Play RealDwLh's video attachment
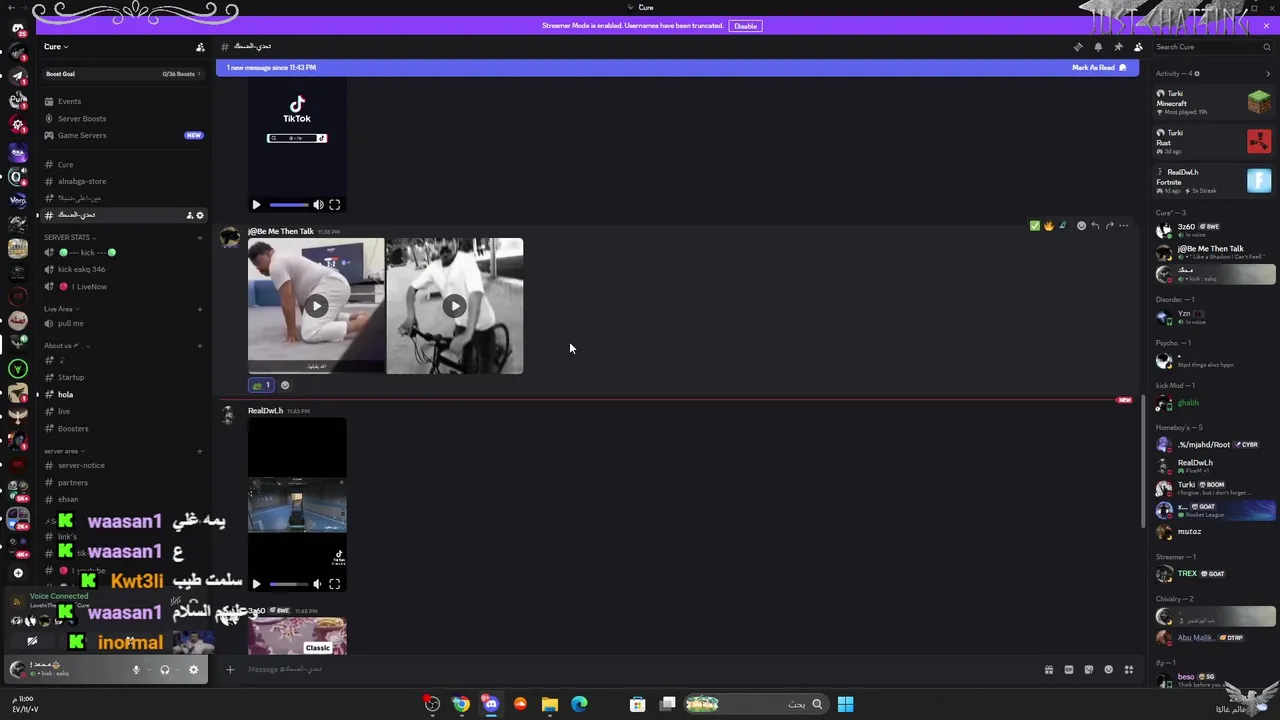This screenshot has width=1280, height=720. (x=256, y=584)
